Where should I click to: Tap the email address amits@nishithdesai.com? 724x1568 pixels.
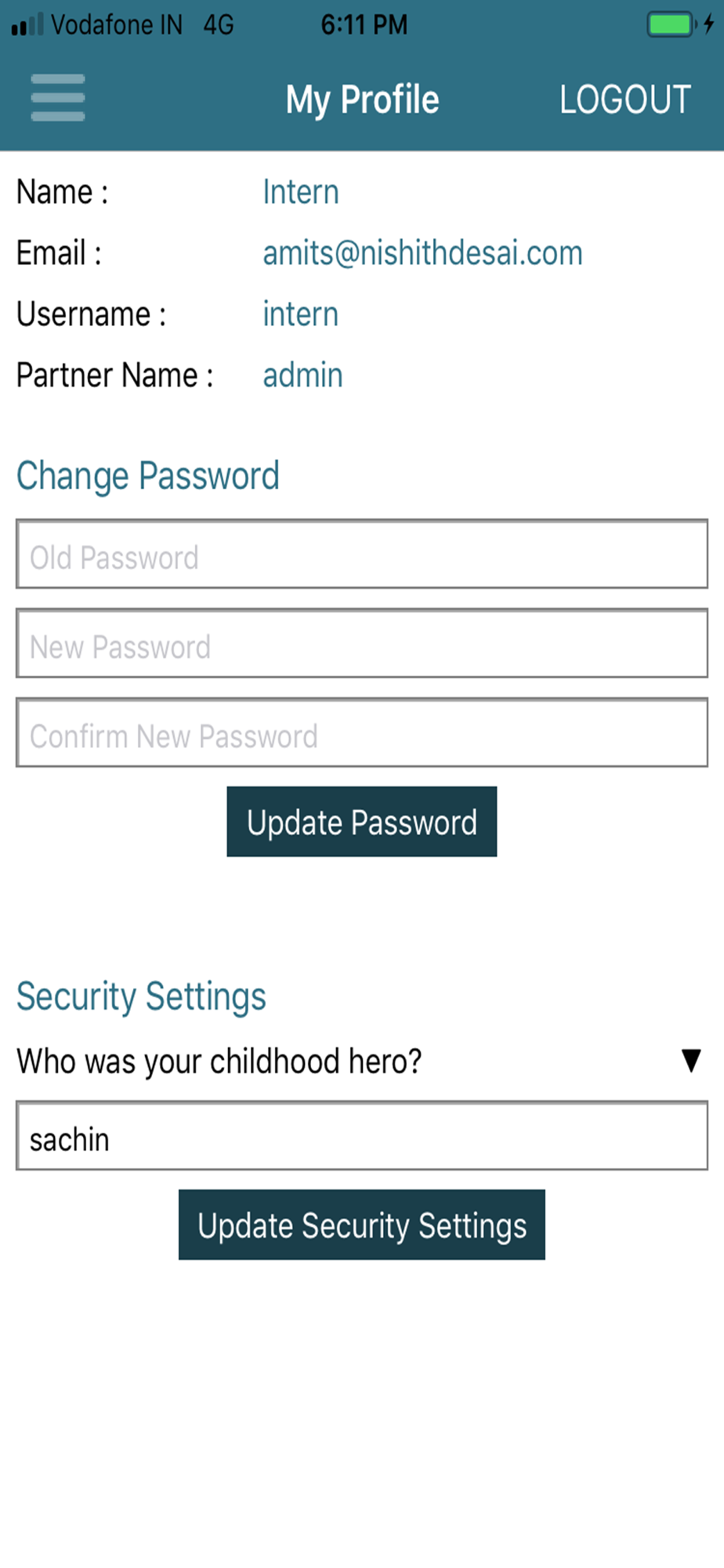click(x=422, y=253)
